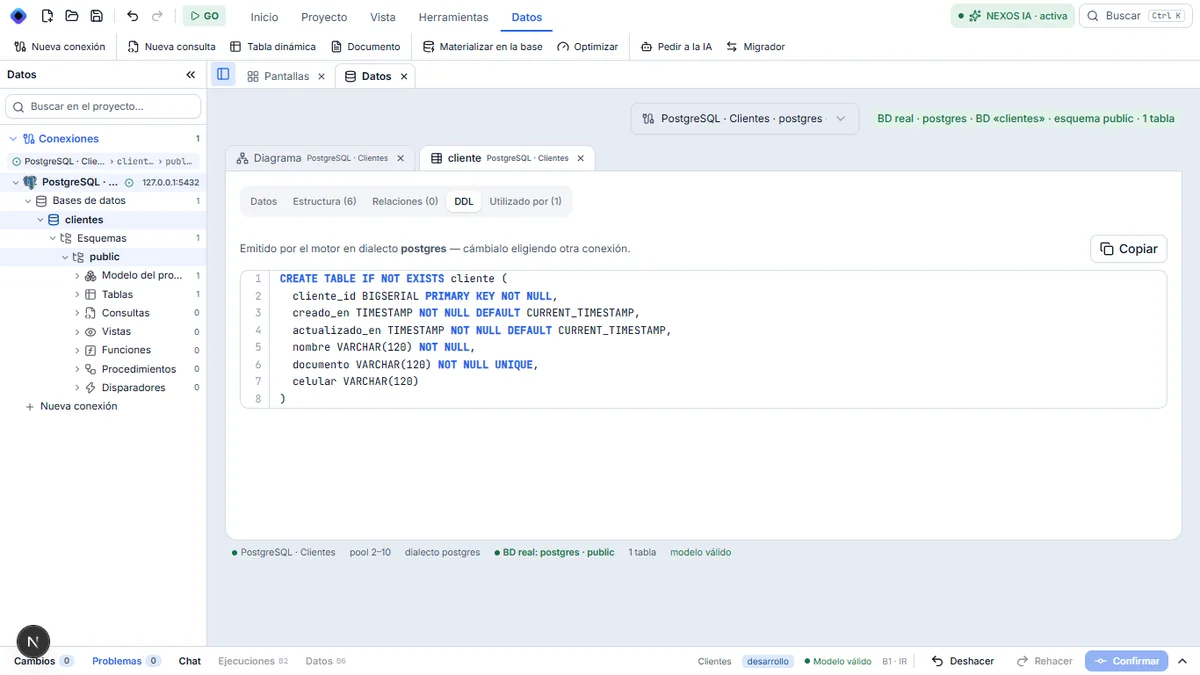Close the Diagrama tab
This screenshot has width=1200, height=675.
tap(400, 158)
